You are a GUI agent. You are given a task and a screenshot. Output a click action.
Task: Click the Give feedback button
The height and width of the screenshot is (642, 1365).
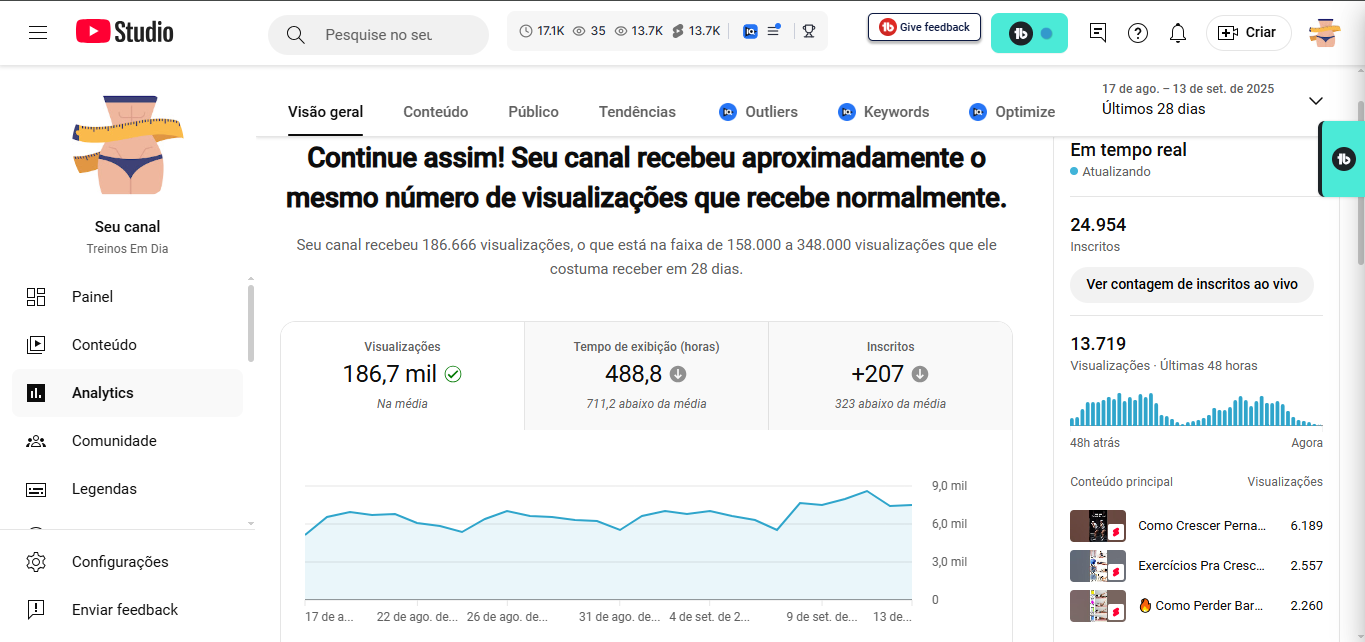tap(924, 27)
